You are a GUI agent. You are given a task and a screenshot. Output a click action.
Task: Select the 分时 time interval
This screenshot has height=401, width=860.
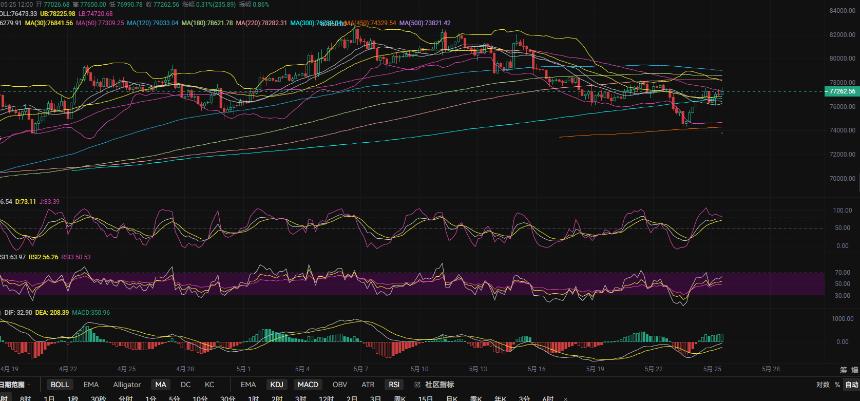point(125,398)
